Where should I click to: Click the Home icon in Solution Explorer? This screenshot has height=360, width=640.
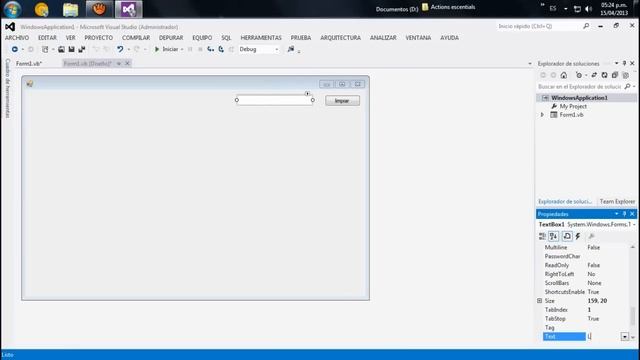[x=564, y=75]
